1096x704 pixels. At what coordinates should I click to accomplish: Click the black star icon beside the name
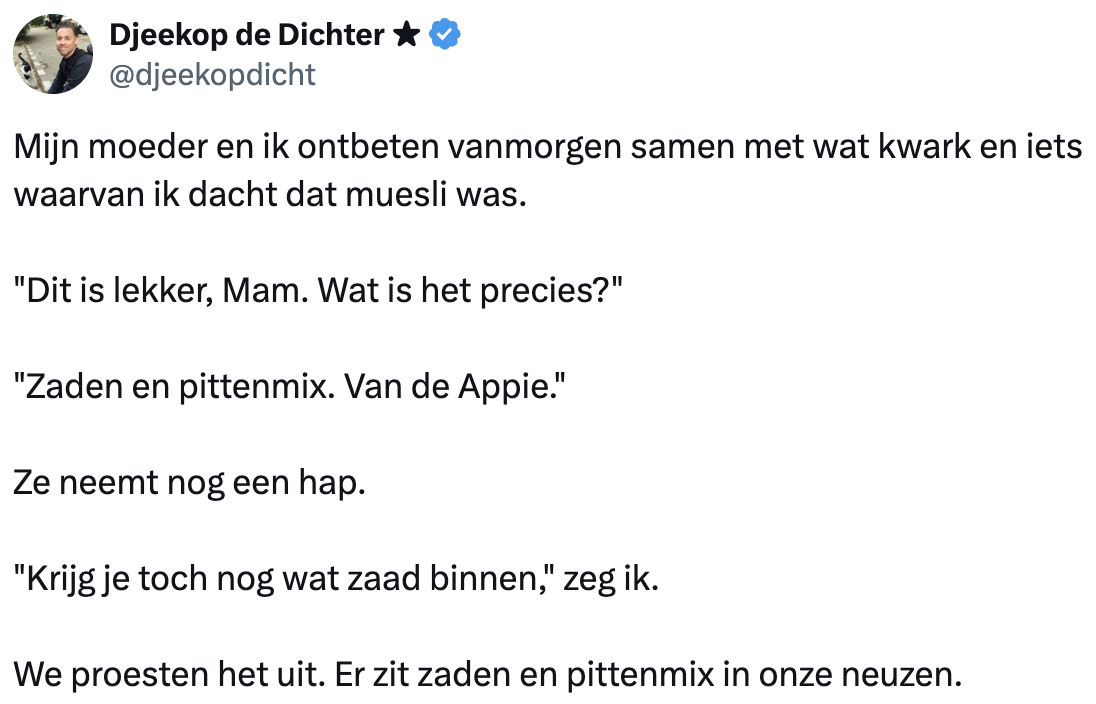[x=405, y=36]
